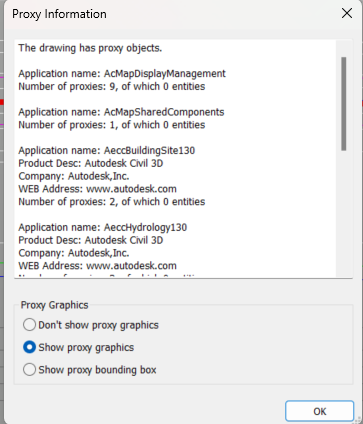Click the 'Number of proxies: 9' line
Viewport: 363px width, 424px height.
coord(112,87)
